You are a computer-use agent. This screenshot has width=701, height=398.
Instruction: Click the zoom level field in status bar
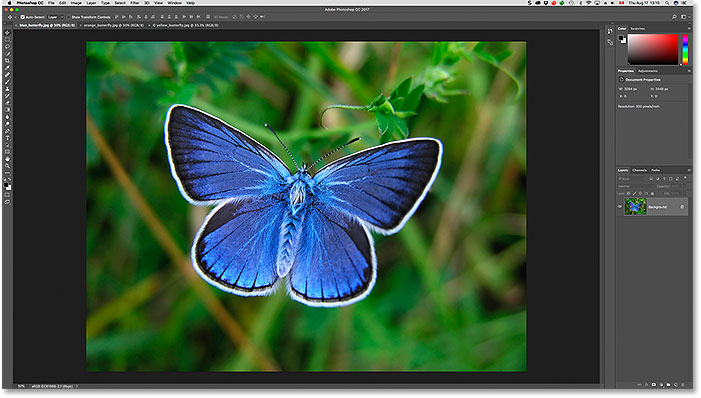(21, 386)
